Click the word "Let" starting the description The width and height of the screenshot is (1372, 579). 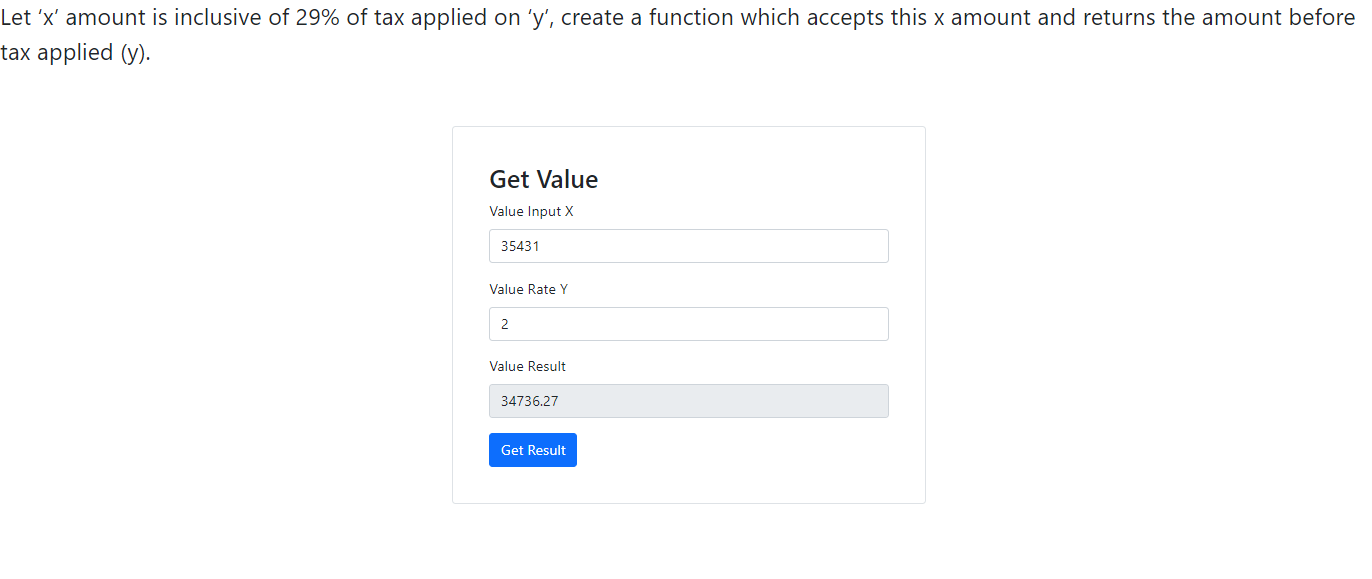click(x=16, y=18)
